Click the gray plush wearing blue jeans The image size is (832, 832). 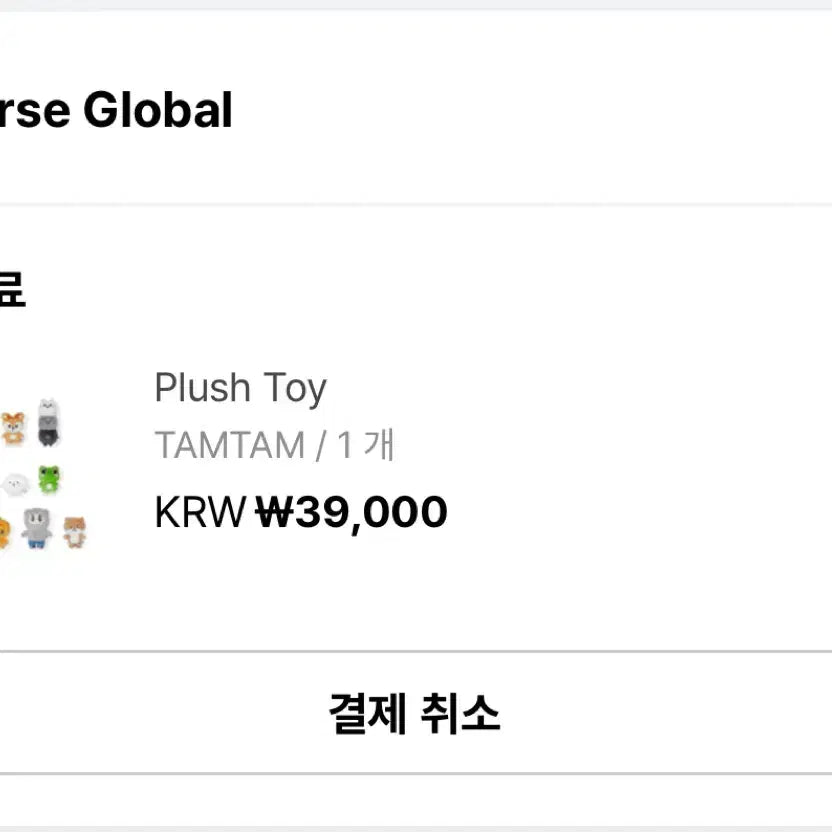(37, 528)
